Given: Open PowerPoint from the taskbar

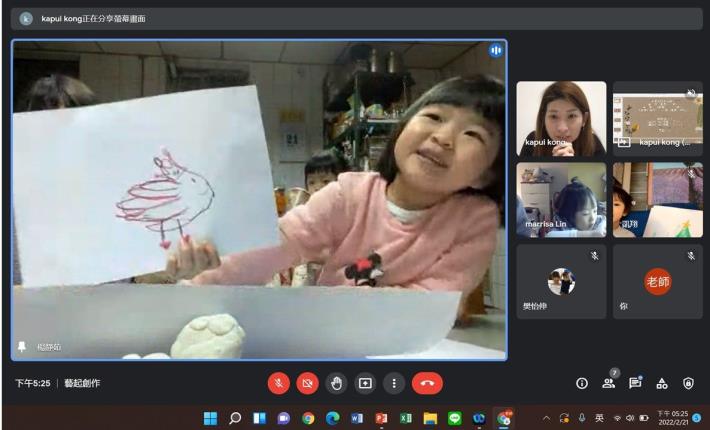Looking at the screenshot, I should pos(381,418).
